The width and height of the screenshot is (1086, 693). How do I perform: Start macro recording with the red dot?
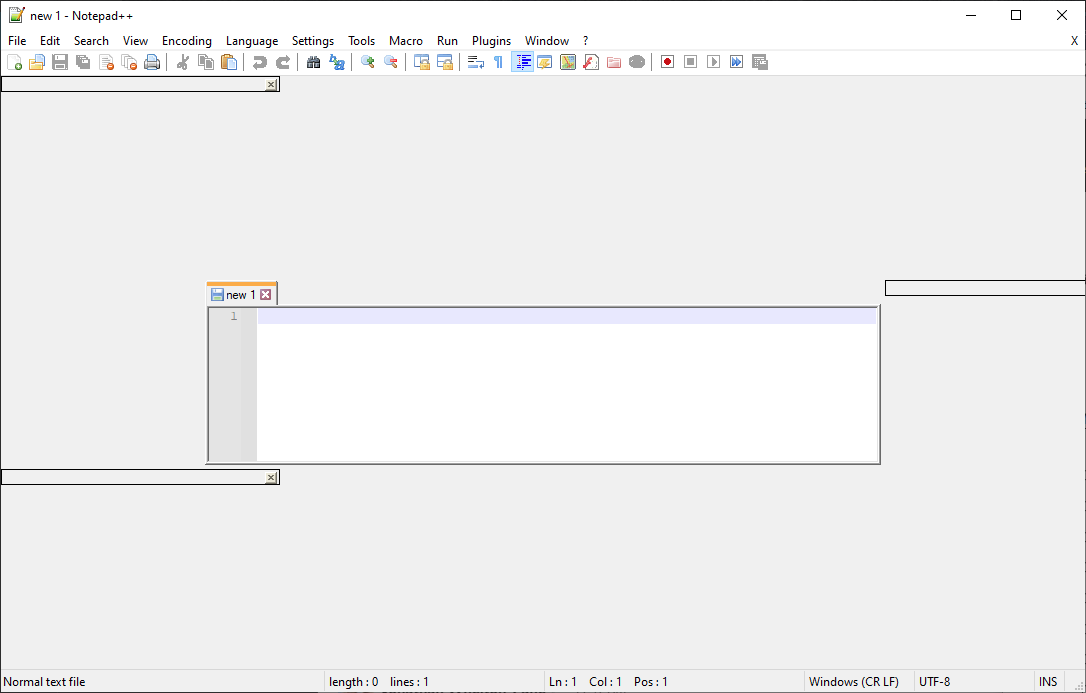tap(668, 62)
